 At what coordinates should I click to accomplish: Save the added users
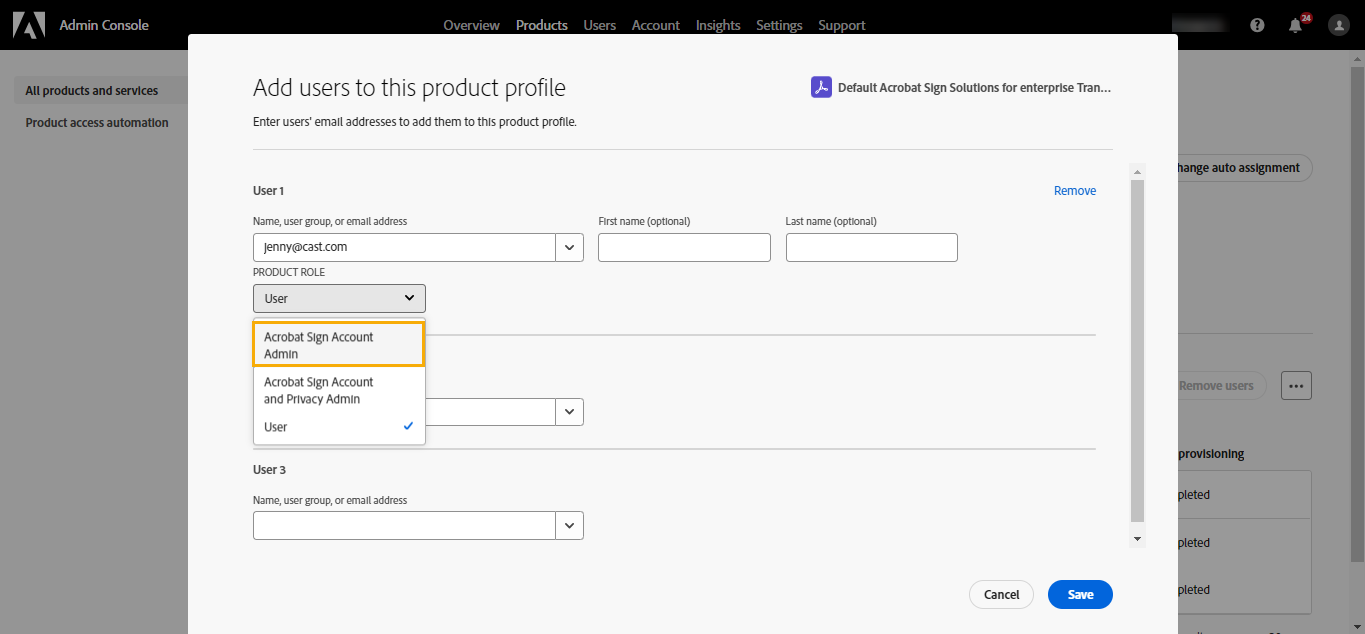click(1080, 594)
